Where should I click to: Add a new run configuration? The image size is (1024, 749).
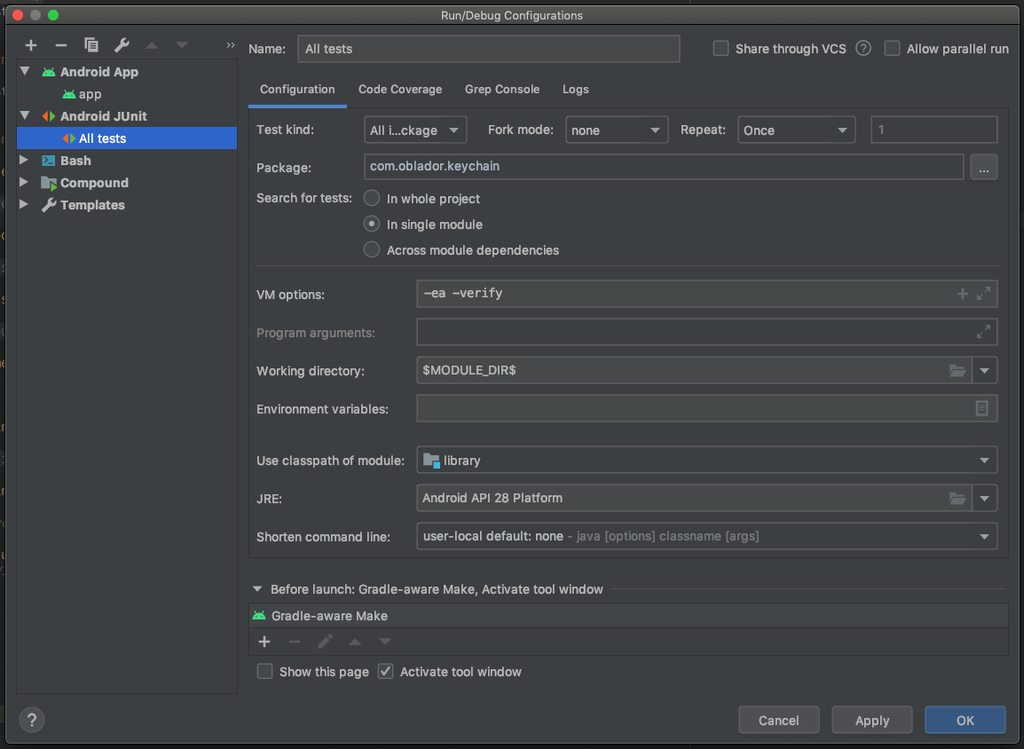coord(31,45)
